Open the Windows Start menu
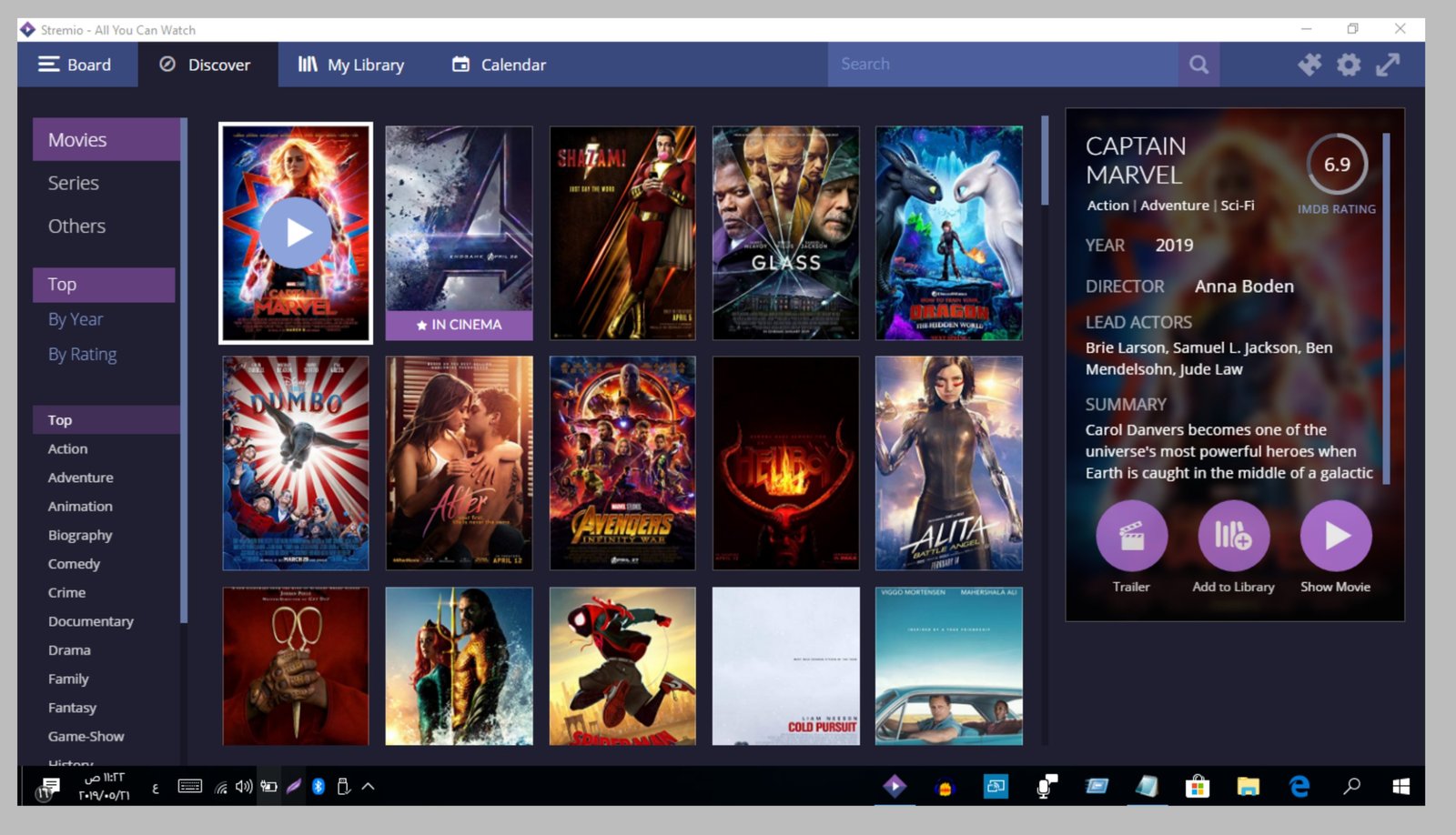 1401,787
